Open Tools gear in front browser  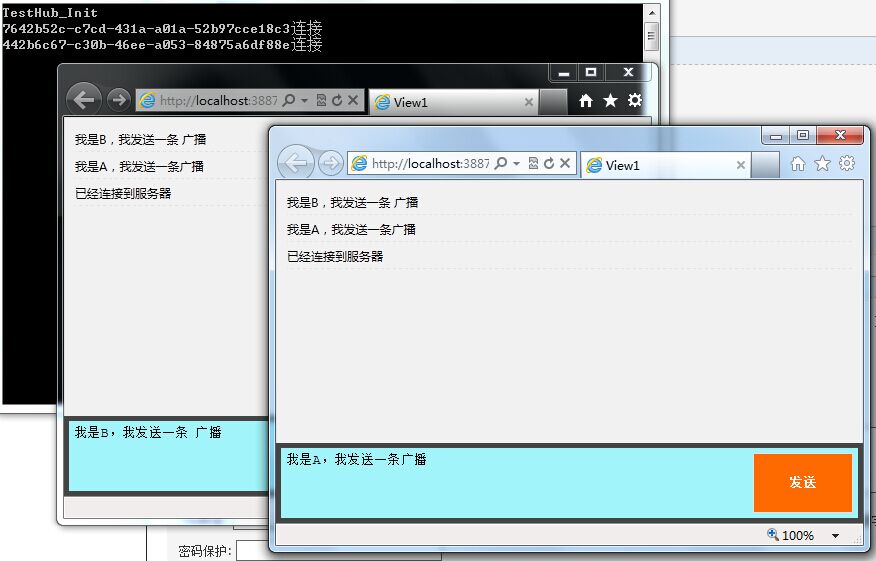(x=847, y=163)
